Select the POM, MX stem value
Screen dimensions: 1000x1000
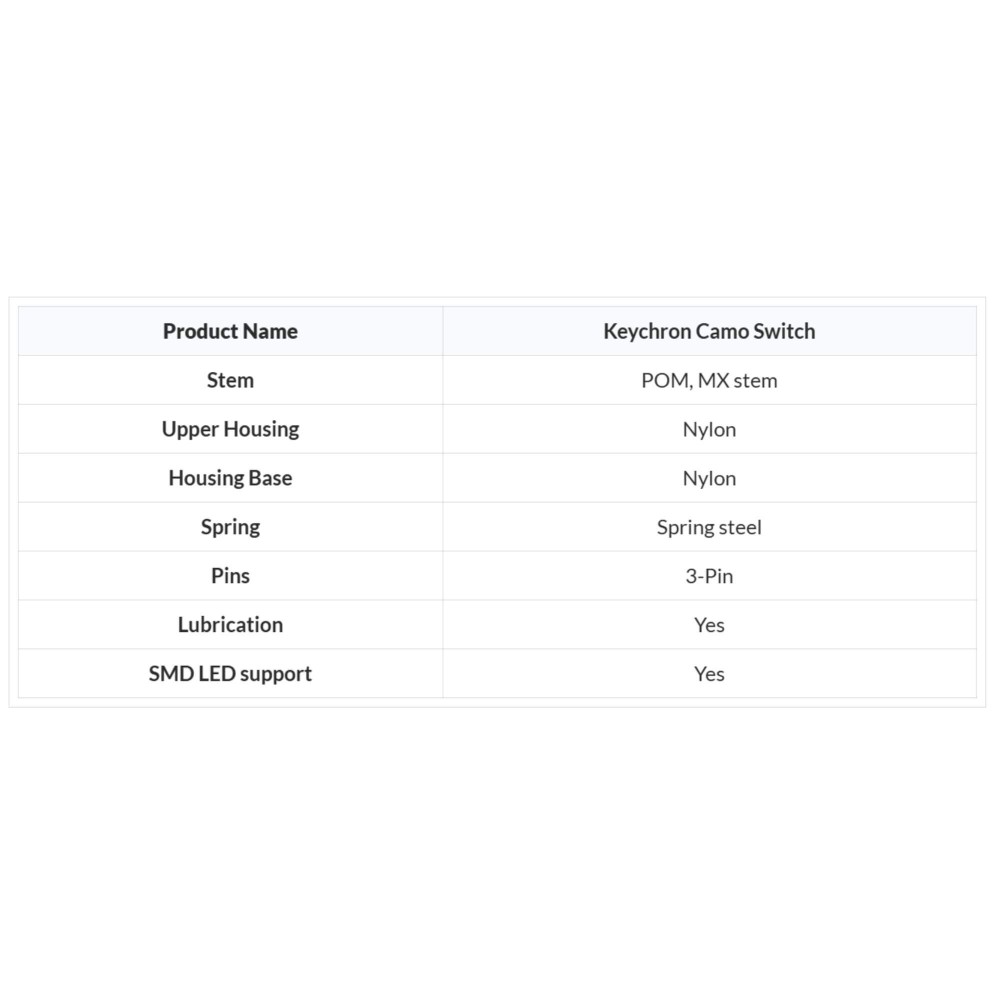(x=709, y=380)
